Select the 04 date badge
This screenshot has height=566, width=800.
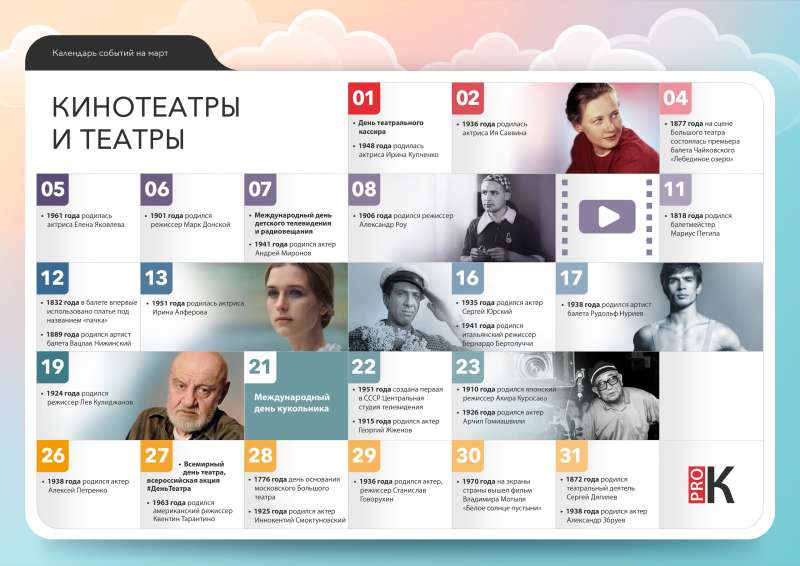675,98
